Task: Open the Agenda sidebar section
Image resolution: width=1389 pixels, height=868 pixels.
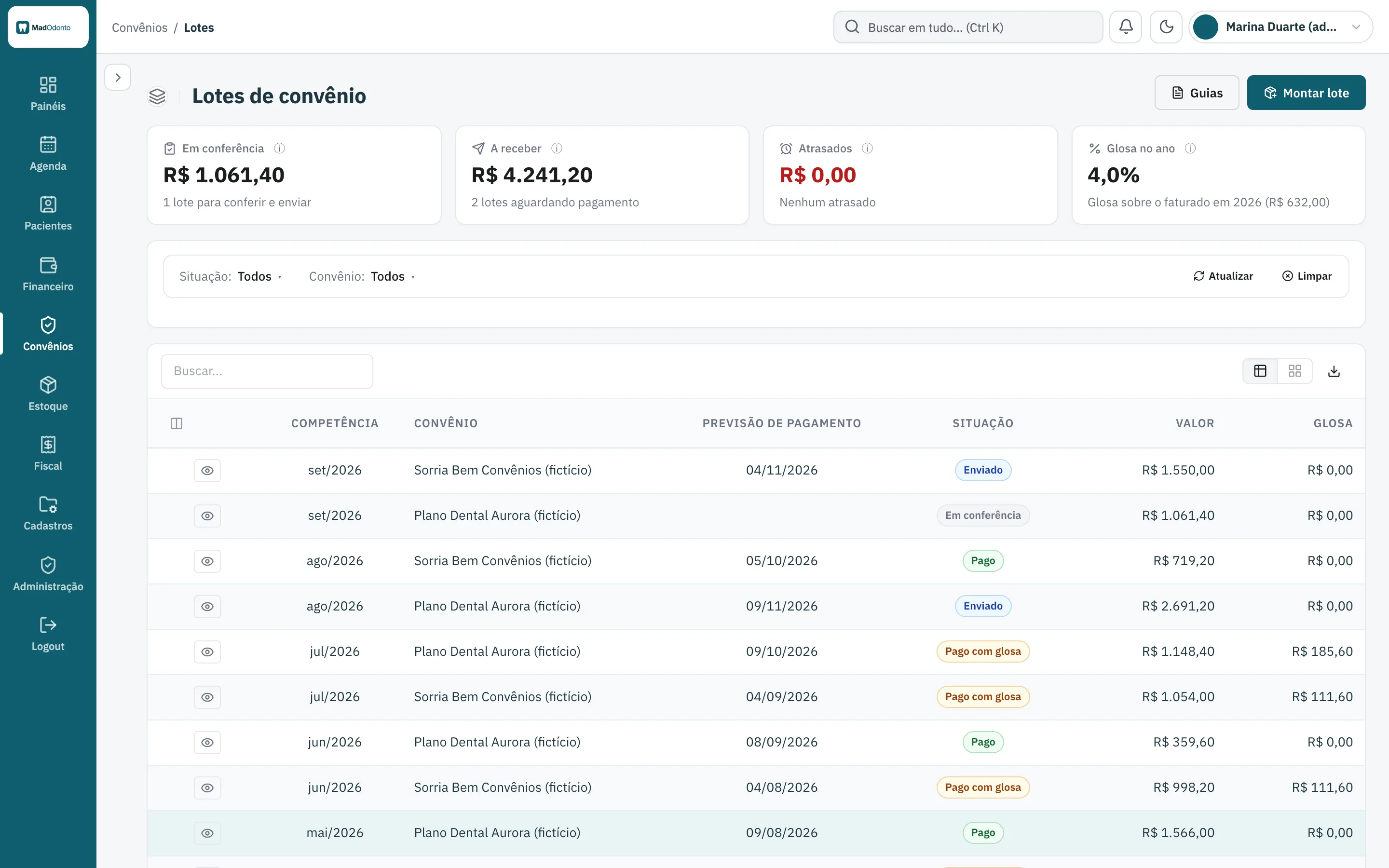Action: click(48, 153)
